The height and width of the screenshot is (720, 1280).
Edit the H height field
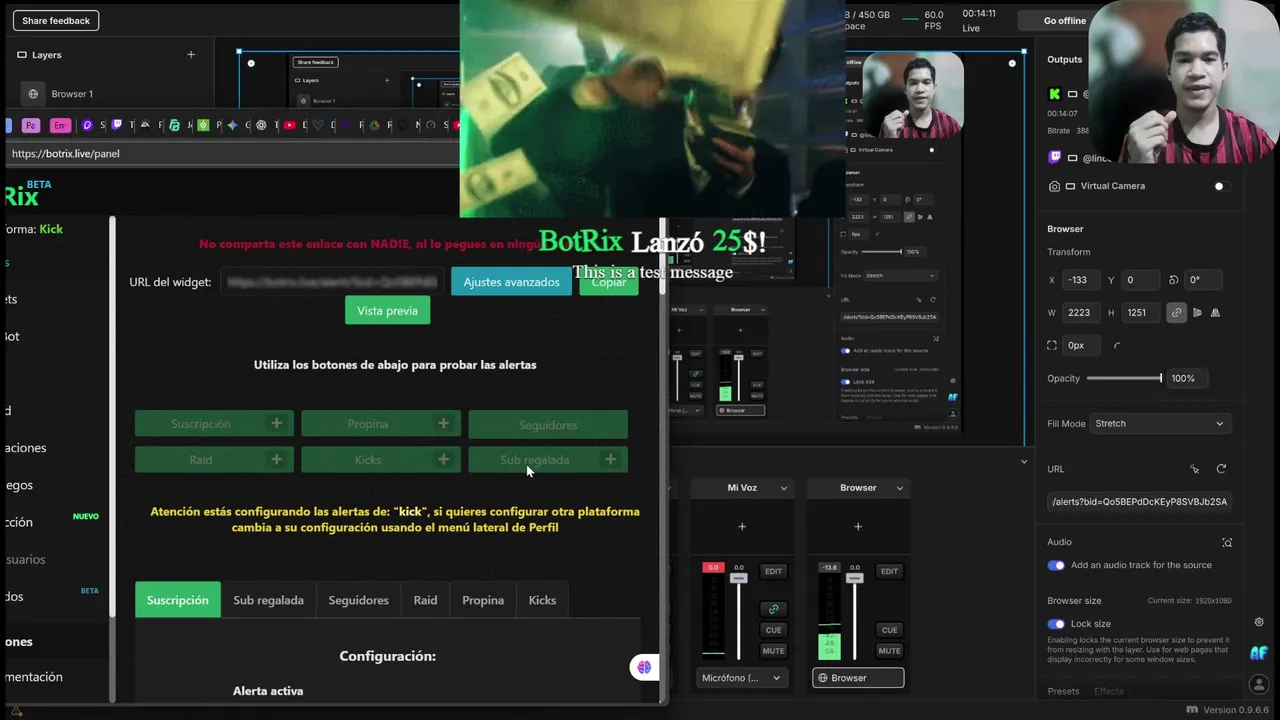coord(1140,313)
